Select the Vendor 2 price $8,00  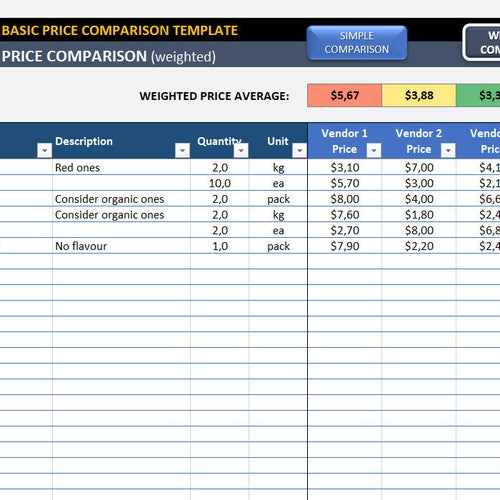[x=419, y=230]
